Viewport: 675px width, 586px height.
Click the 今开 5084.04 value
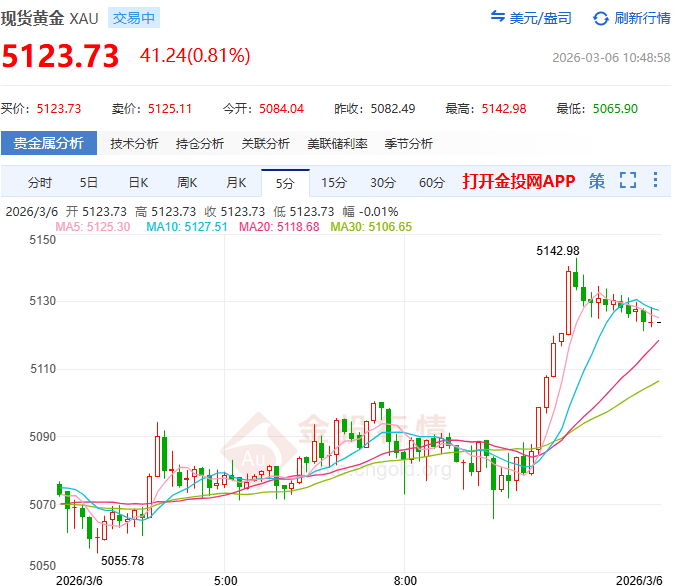(x=282, y=109)
